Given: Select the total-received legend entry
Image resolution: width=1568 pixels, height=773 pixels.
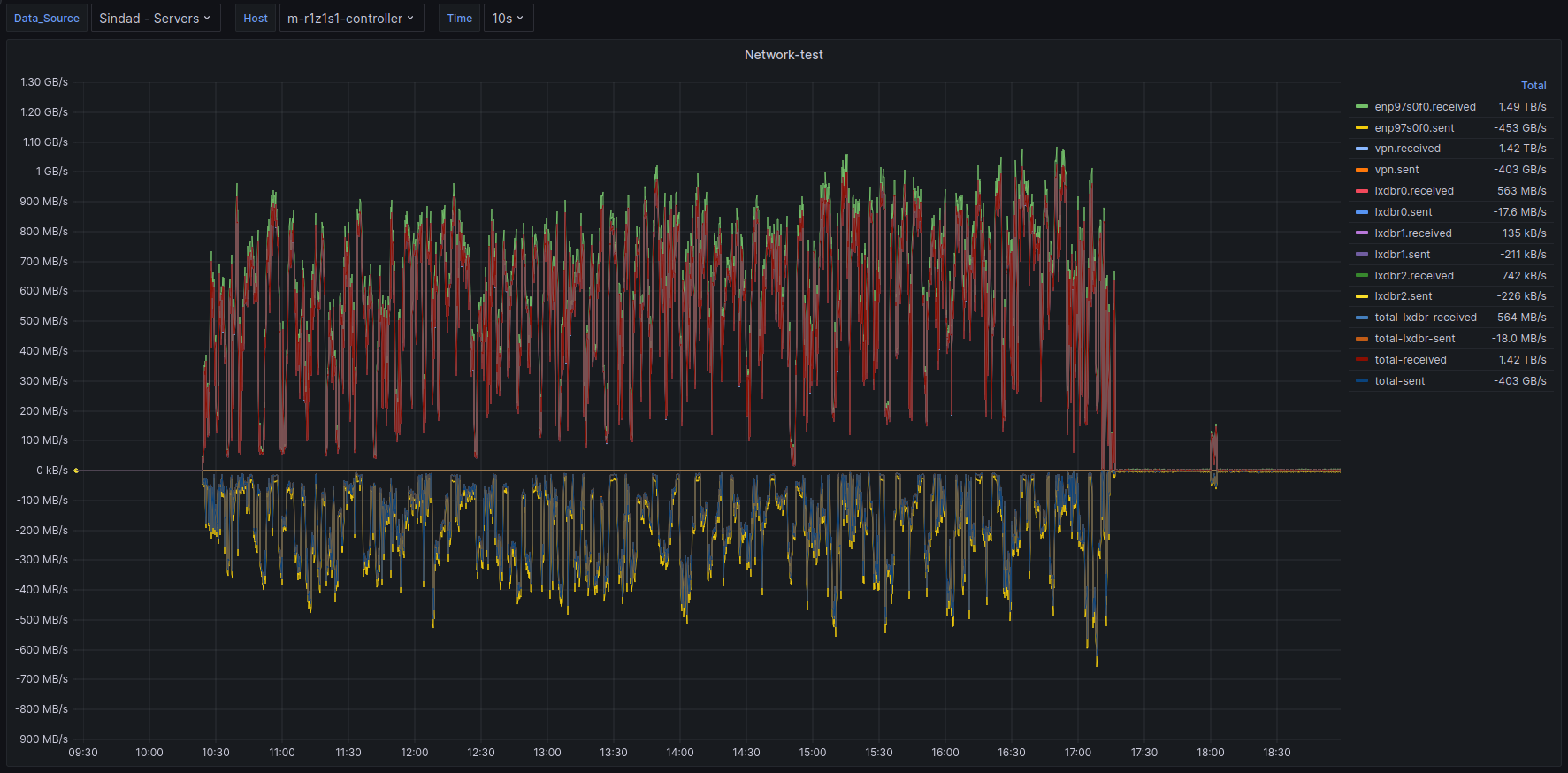Looking at the screenshot, I should tap(1410, 360).
